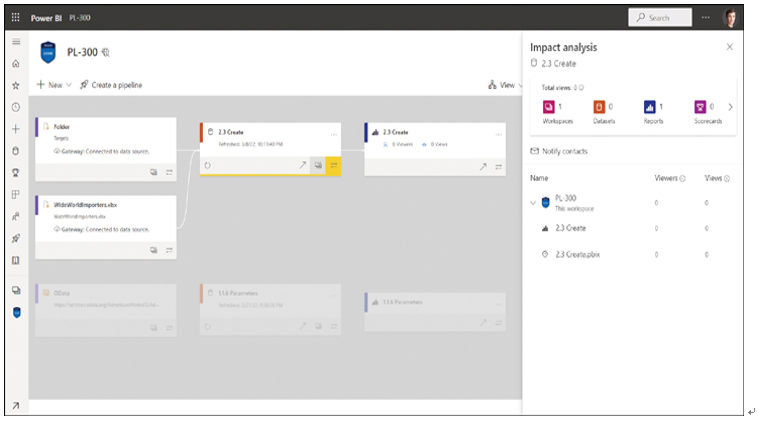This screenshot has width=758, height=422.
Task: Select PL-300 workspace shield in sidebar
Action: coord(16,313)
